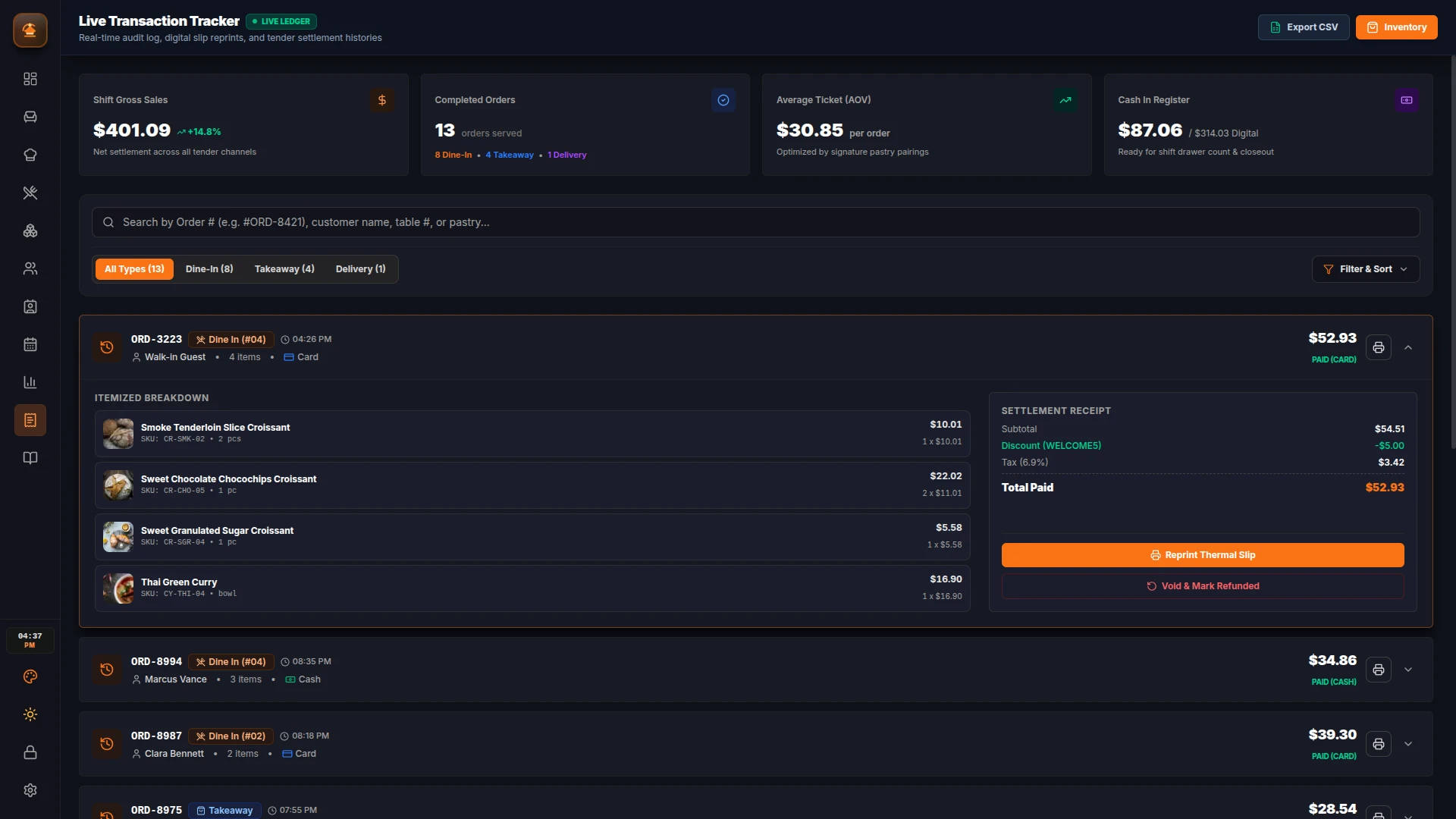Click the Shift Gross Sales dollar icon
Image resolution: width=1456 pixels, height=819 pixels.
tap(382, 100)
